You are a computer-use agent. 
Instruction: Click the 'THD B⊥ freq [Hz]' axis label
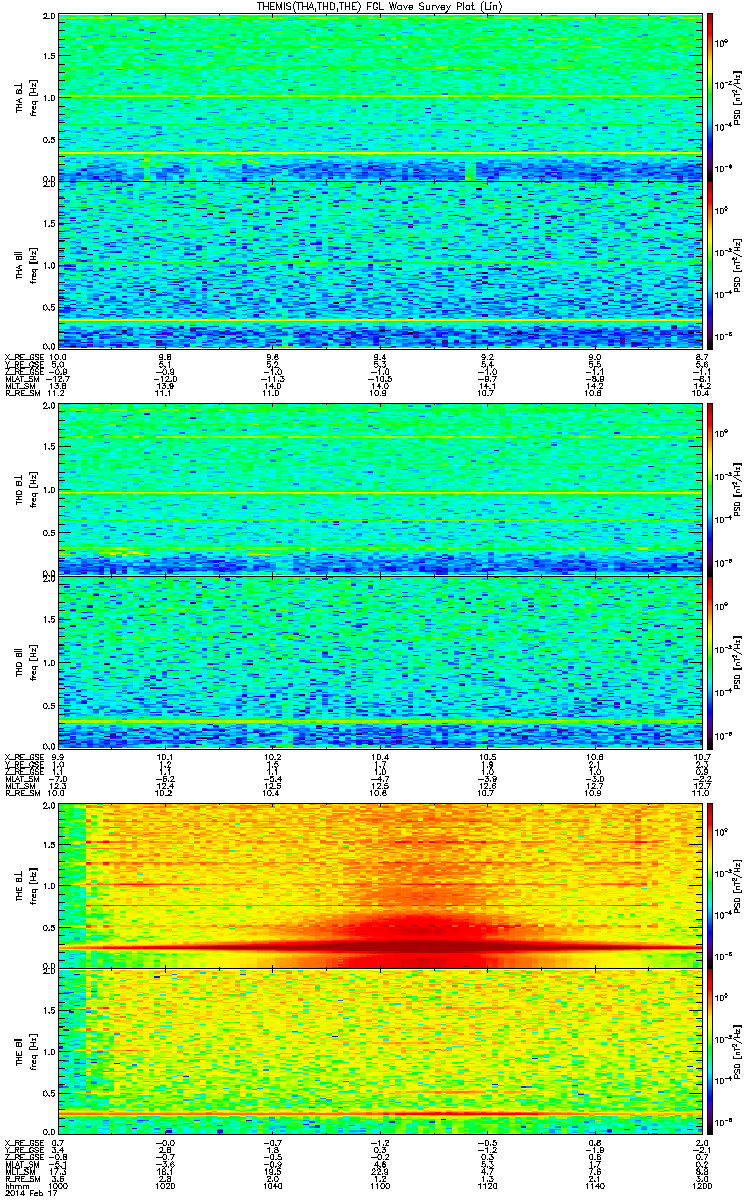click(x=26, y=490)
